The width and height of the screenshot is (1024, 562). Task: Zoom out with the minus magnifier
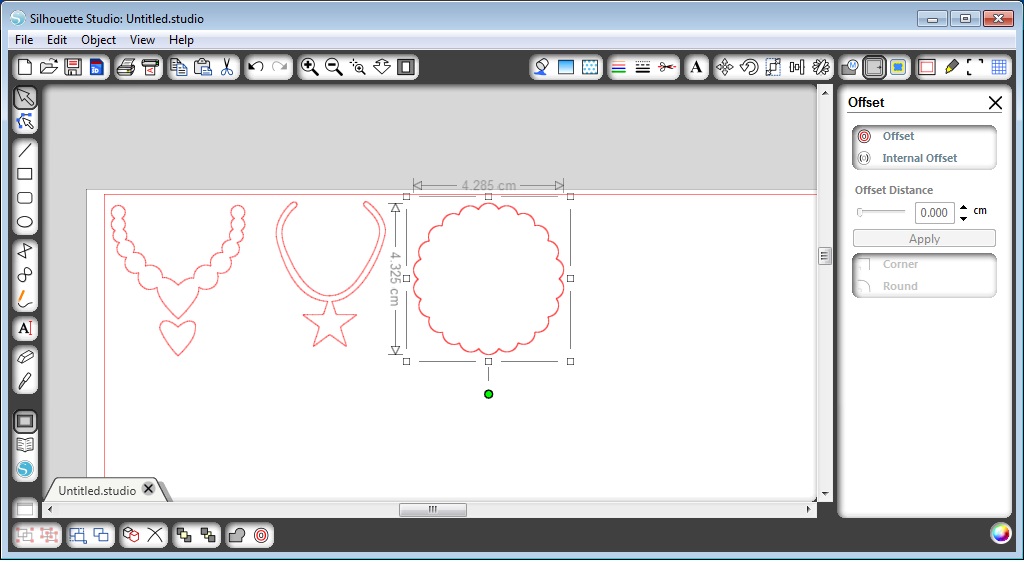point(334,67)
